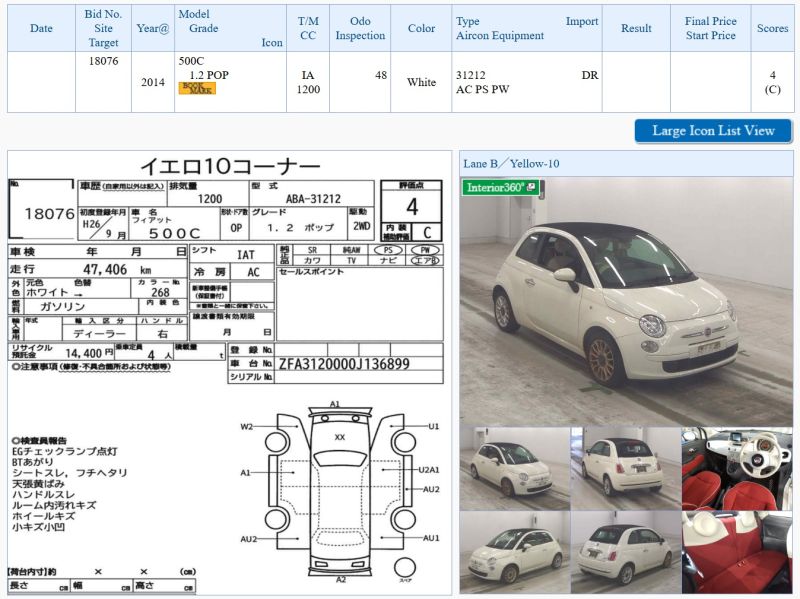The image size is (800, 599).
Task: Click the T/M CC column header
Action: (x=308, y=29)
